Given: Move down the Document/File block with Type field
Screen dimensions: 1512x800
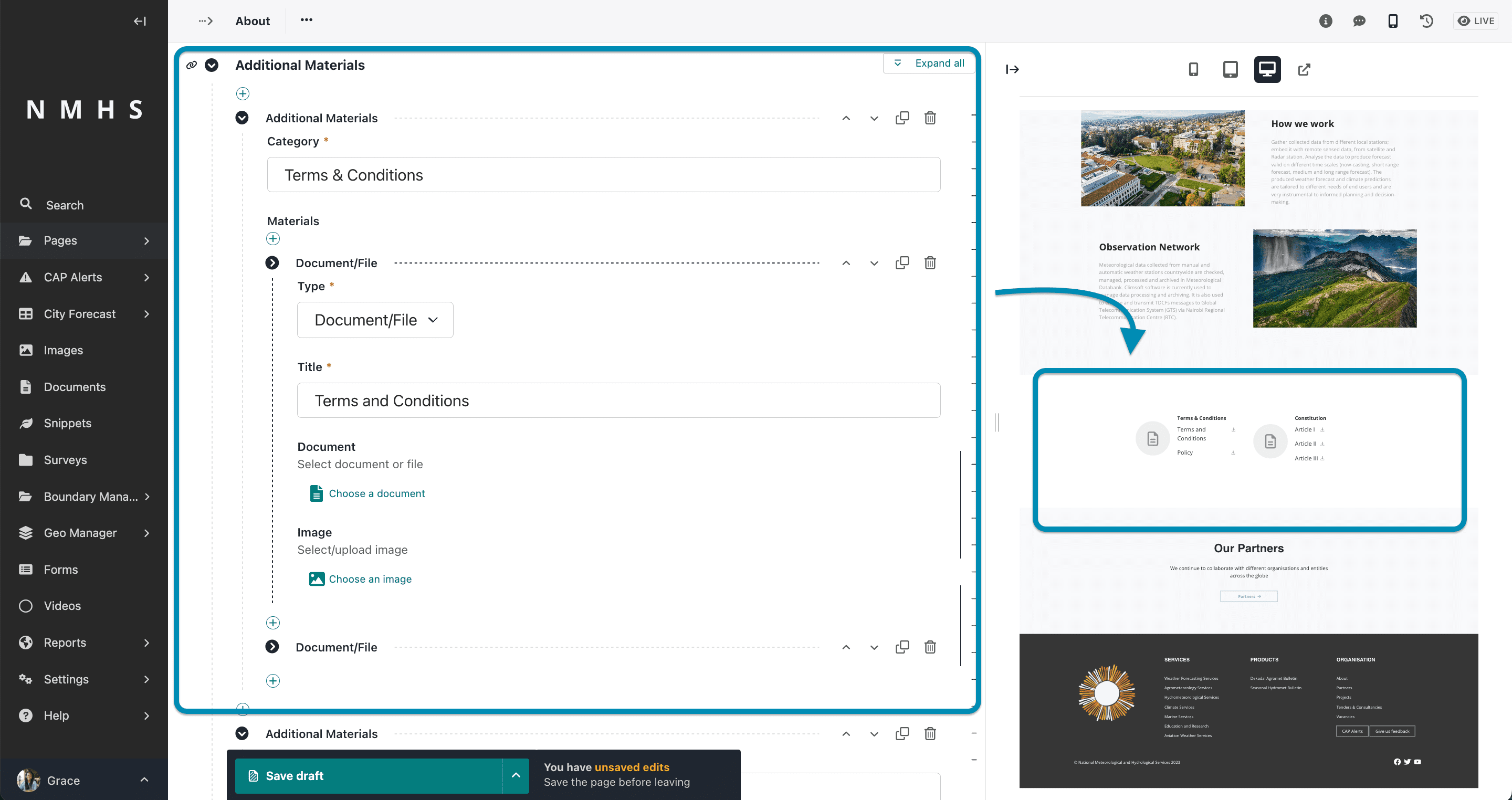Looking at the screenshot, I should click(874, 263).
